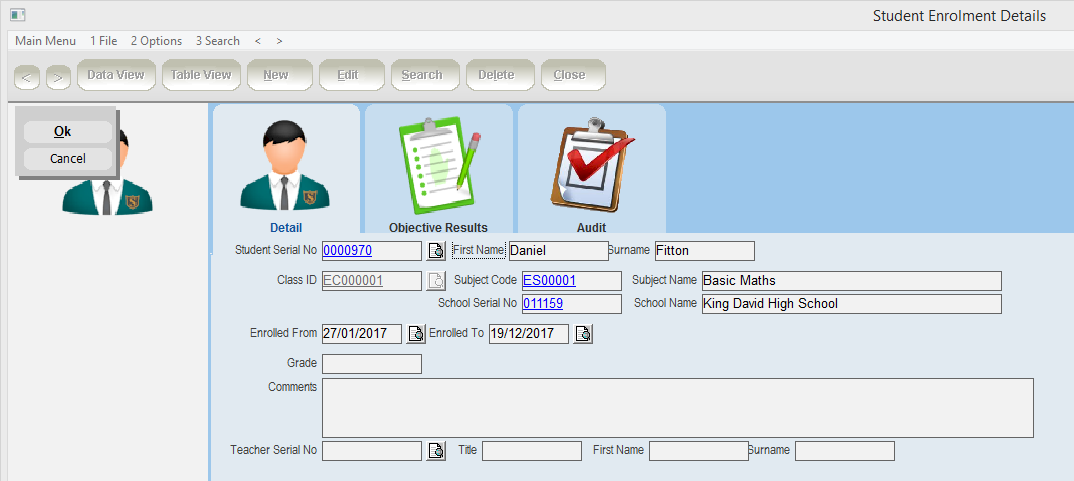Open the 3 Search menu

pyautogui.click(x=217, y=41)
